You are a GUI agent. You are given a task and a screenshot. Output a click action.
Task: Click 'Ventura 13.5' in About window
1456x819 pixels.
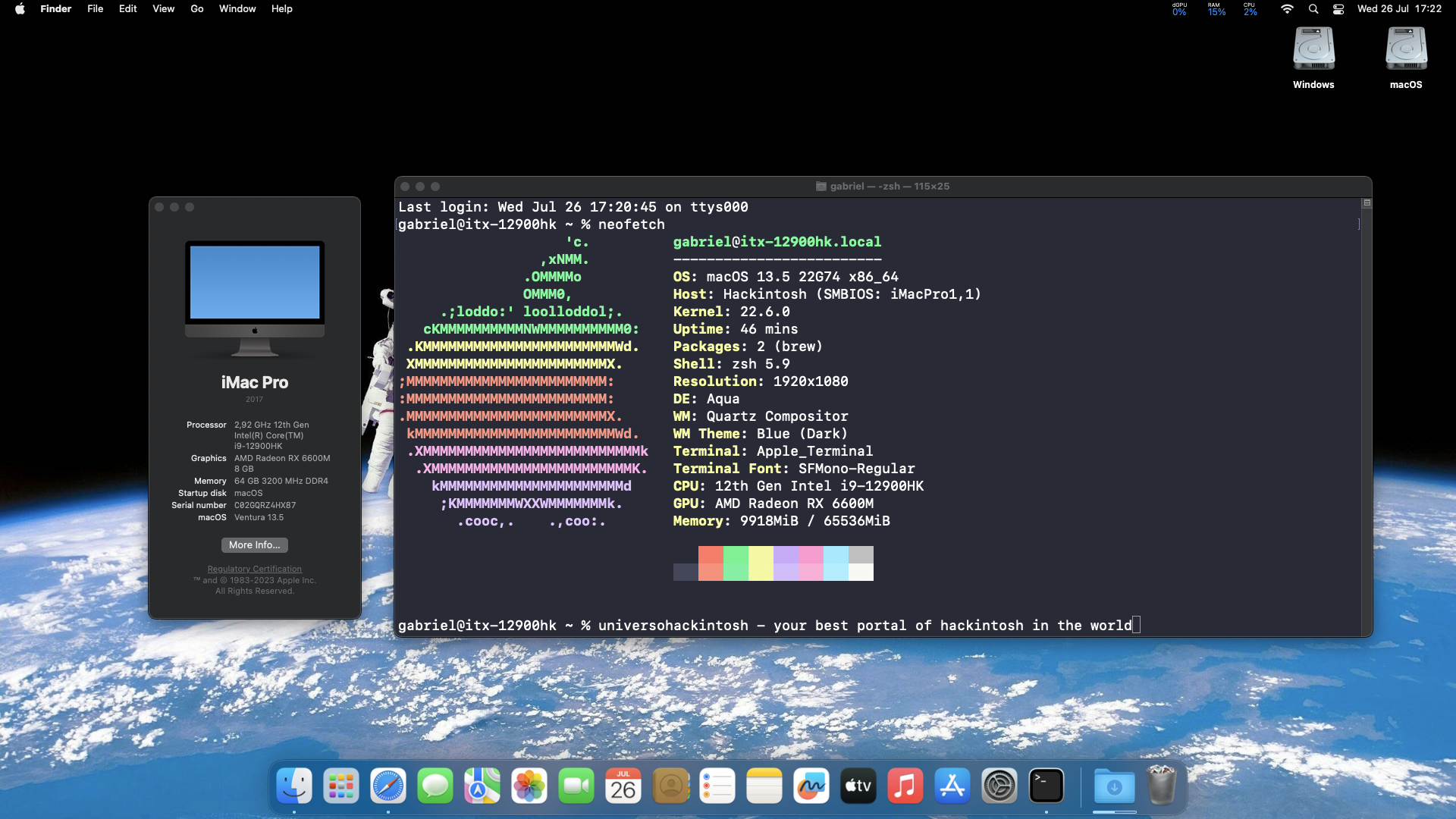[259, 518]
